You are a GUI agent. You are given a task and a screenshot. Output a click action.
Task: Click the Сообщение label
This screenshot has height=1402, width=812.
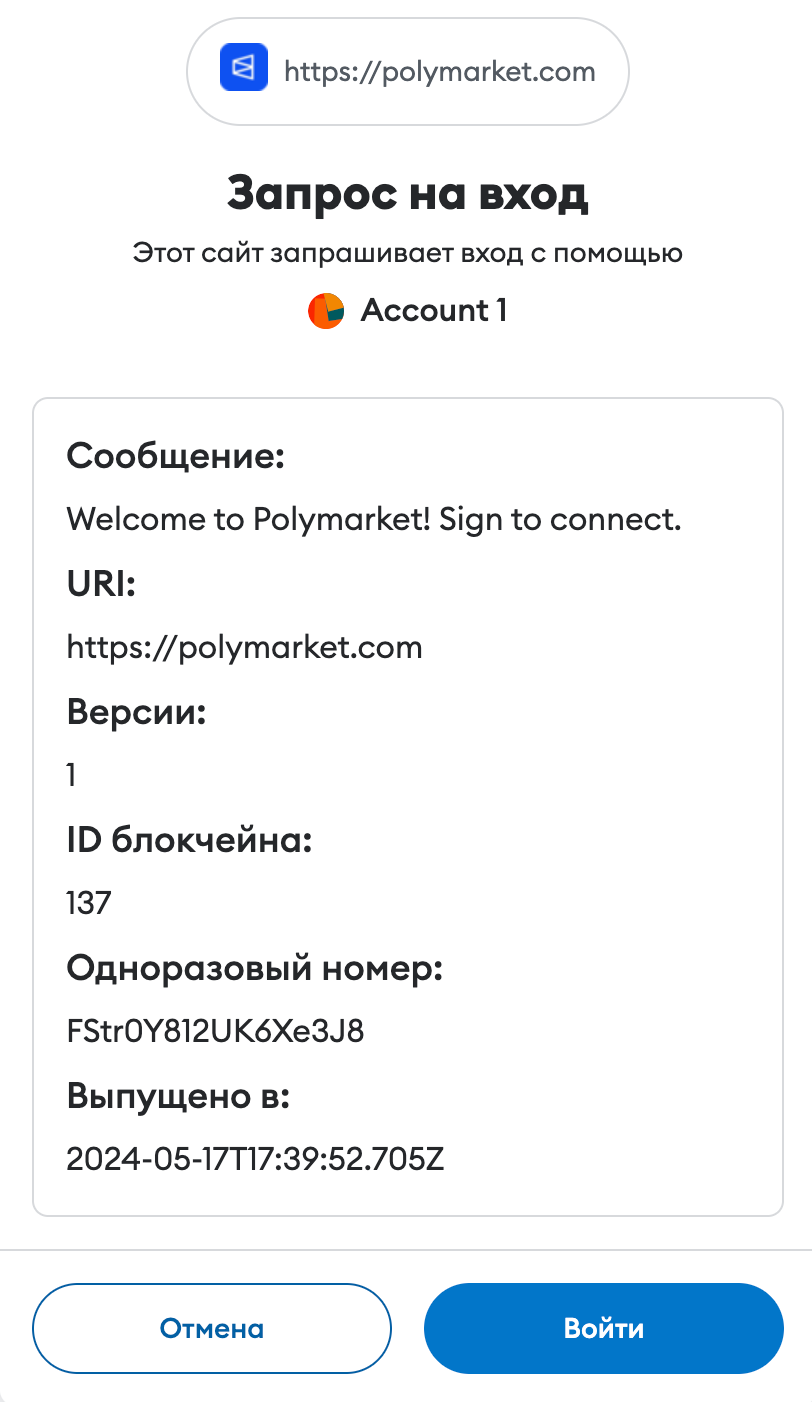click(176, 457)
